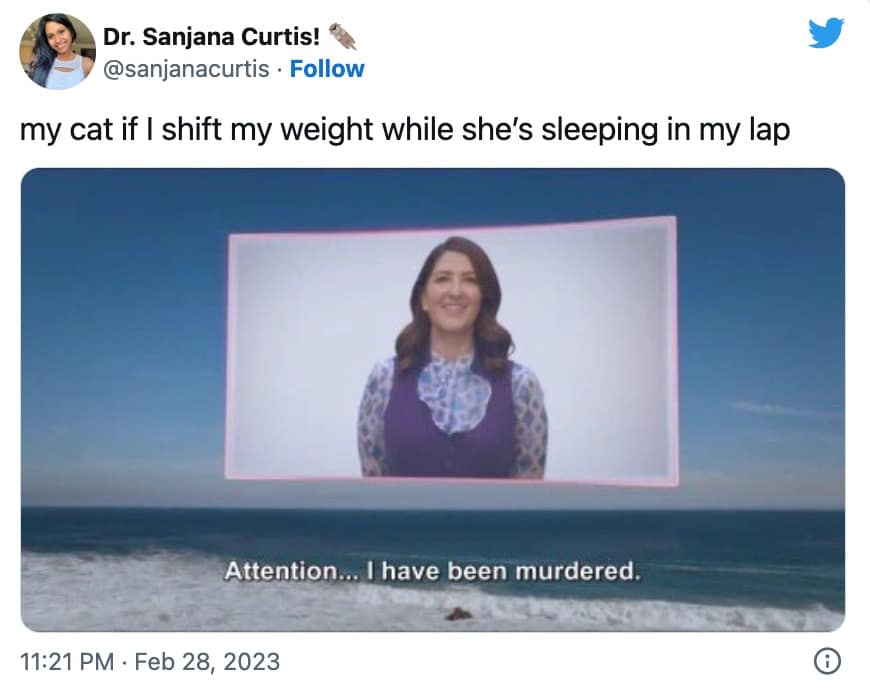Screen dimensions: 870x692
Task: Open the 11:21 PM timestamp link
Action: pos(67,661)
